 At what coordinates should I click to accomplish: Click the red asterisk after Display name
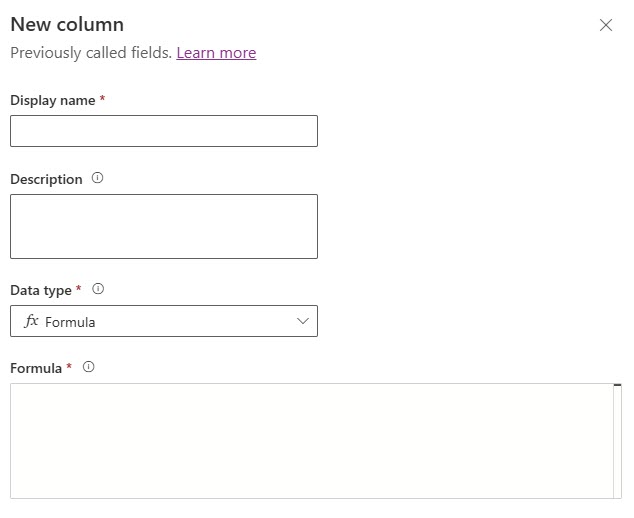click(x=102, y=100)
